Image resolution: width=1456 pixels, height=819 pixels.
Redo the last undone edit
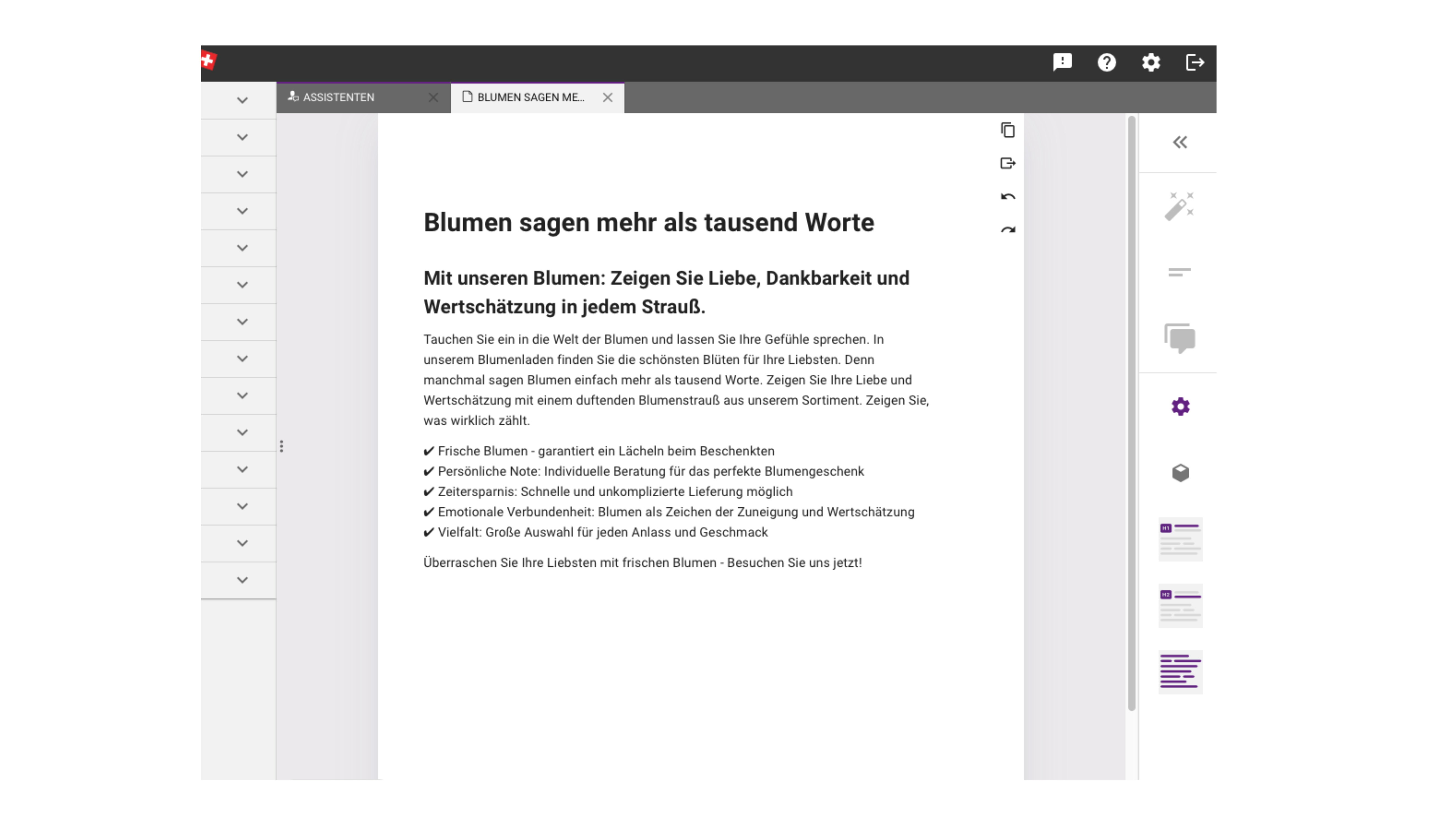[1007, 229]
